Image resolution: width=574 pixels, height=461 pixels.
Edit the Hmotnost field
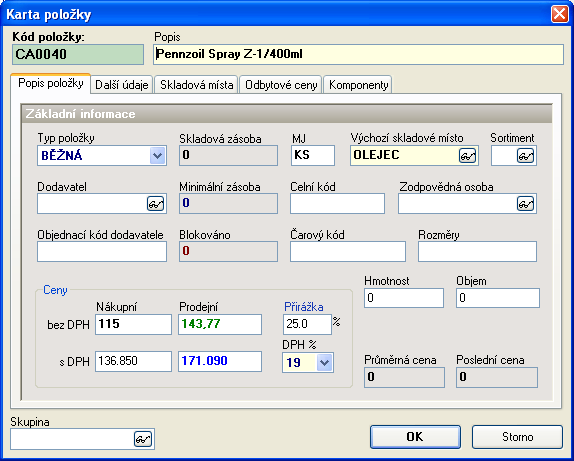point(404,298)
